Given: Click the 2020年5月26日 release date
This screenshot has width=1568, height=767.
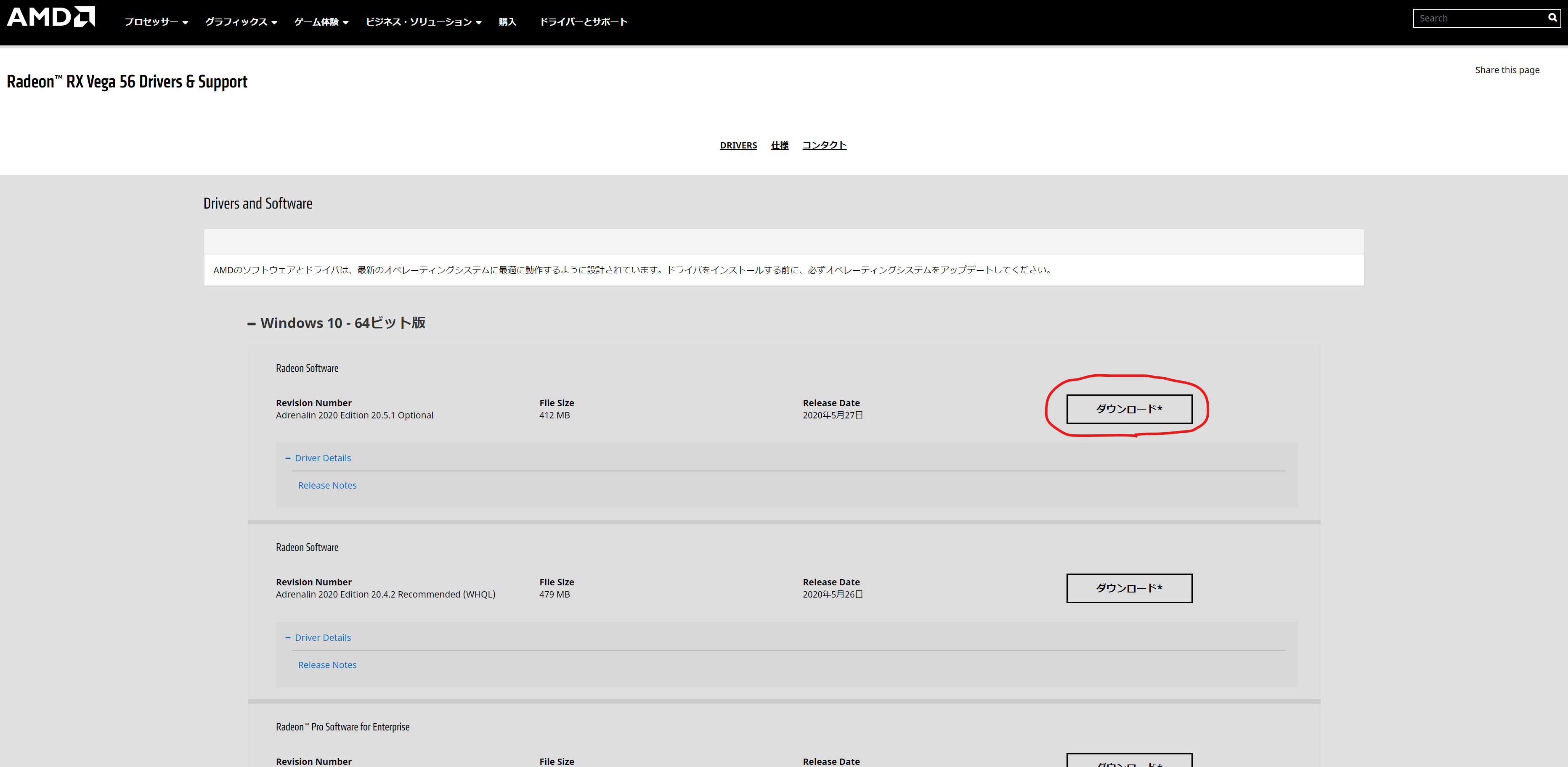Looking at the screenshot, I should coord(833,594).
